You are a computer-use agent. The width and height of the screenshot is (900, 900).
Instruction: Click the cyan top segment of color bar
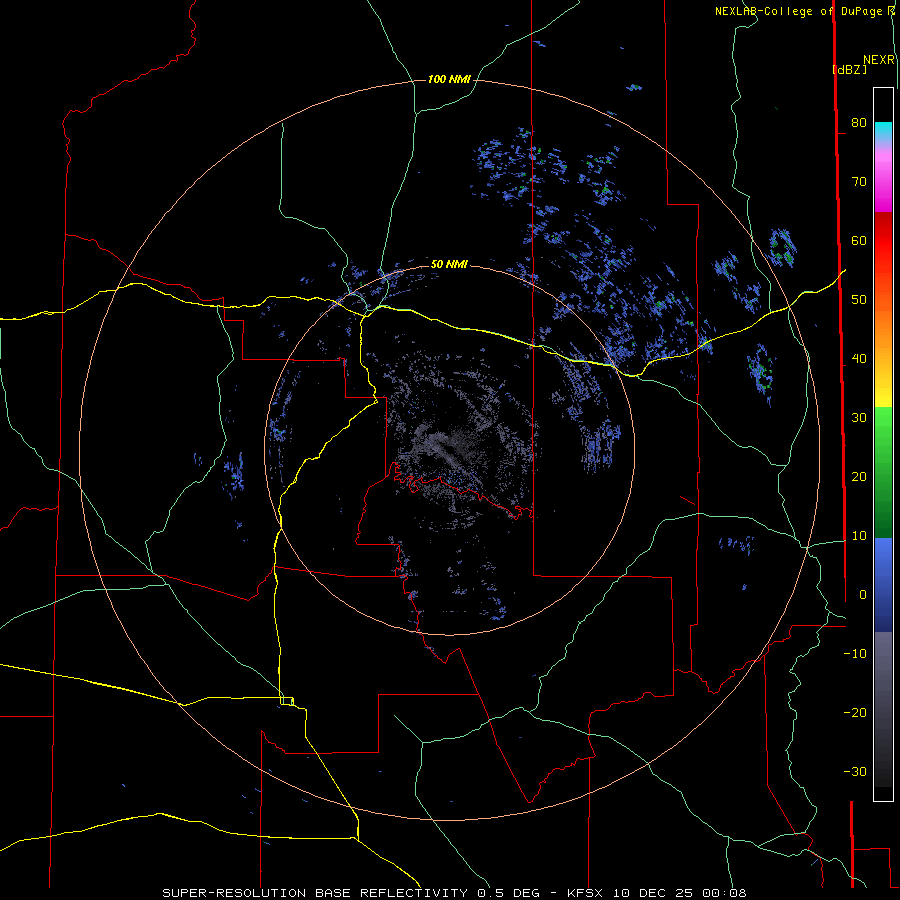[x=883, y=132]
